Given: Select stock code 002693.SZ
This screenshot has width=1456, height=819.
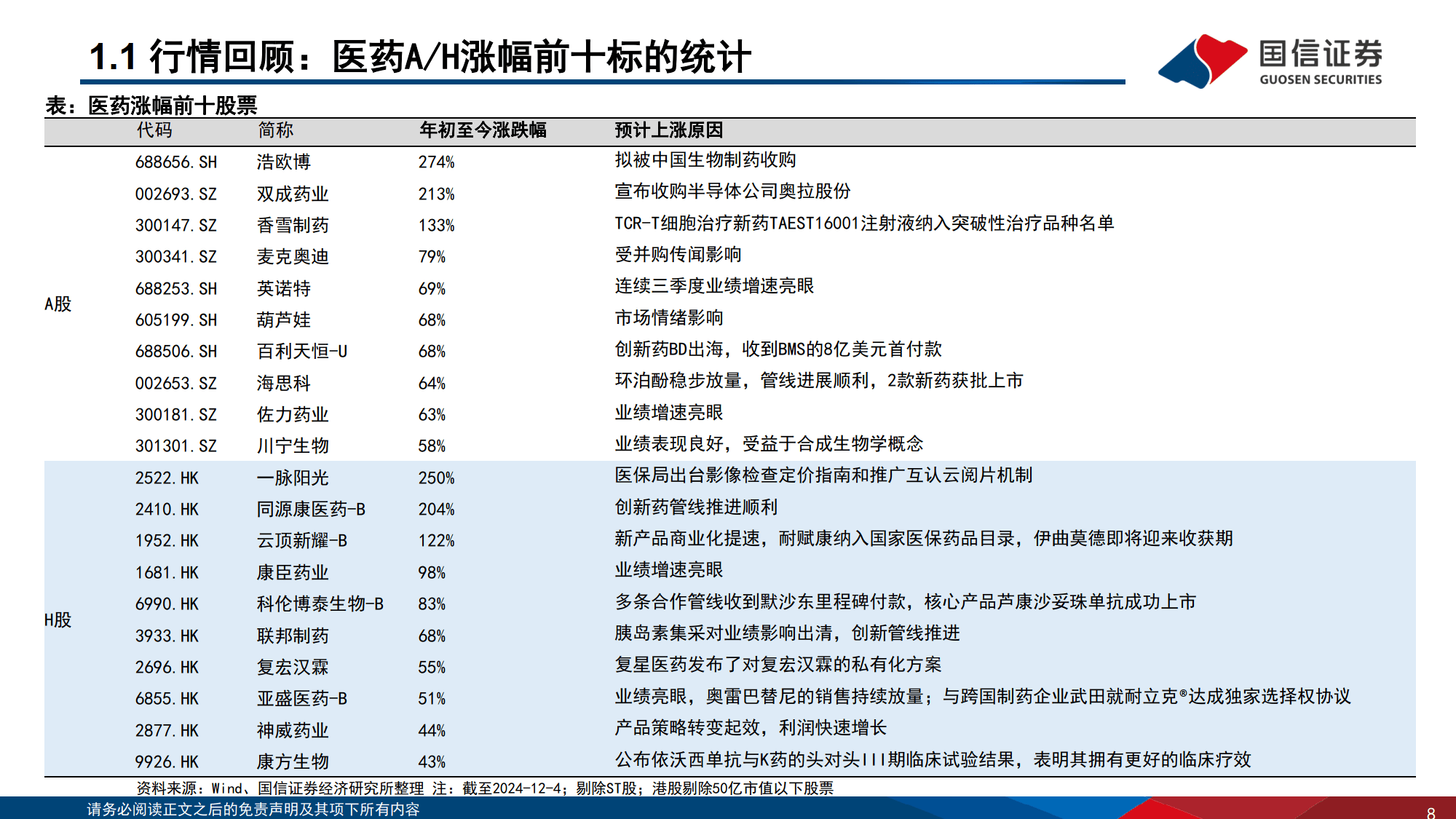Looking at the screenshot, I should click(x=176, y=194).
